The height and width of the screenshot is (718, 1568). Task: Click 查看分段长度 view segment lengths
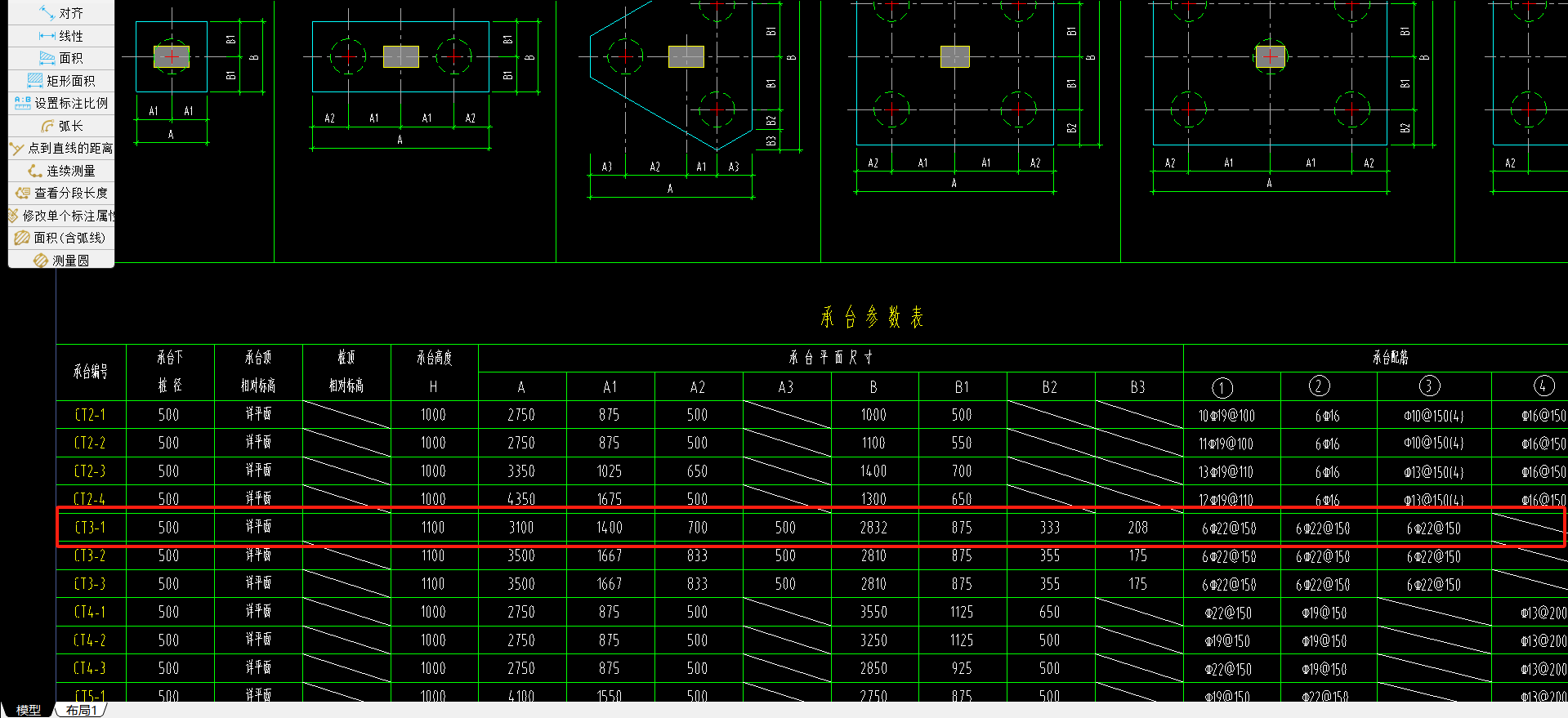pyautogui.click(x=61, y=193)
